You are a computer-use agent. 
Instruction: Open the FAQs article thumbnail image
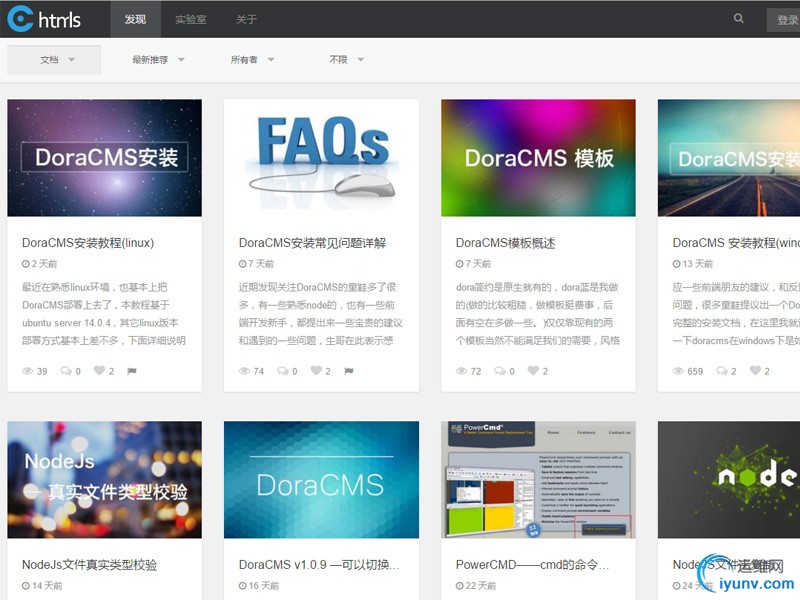click(x=321, y=158)
